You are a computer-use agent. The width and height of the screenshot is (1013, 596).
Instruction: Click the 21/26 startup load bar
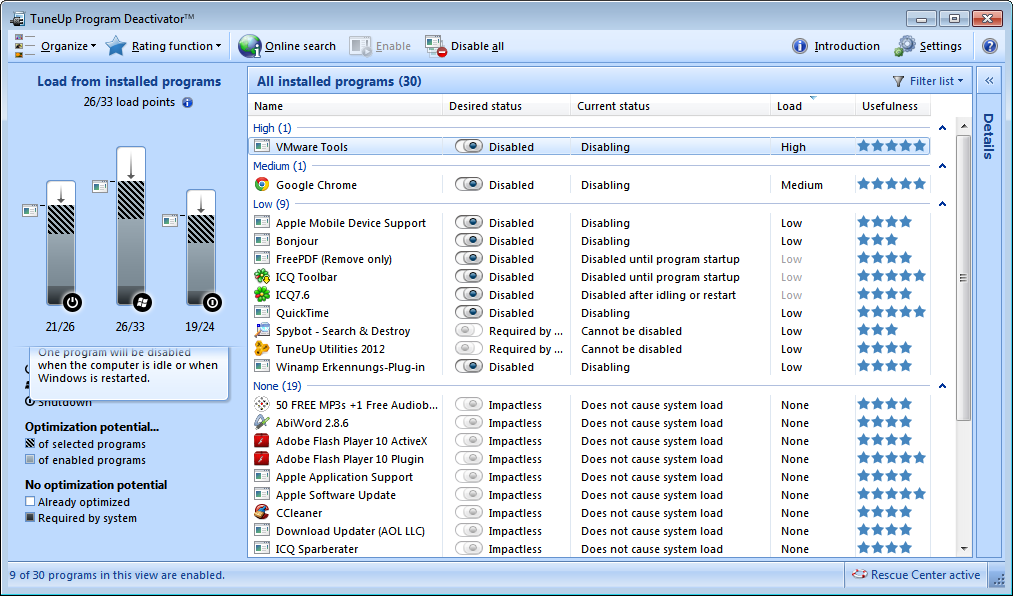[x=61, y=243]
